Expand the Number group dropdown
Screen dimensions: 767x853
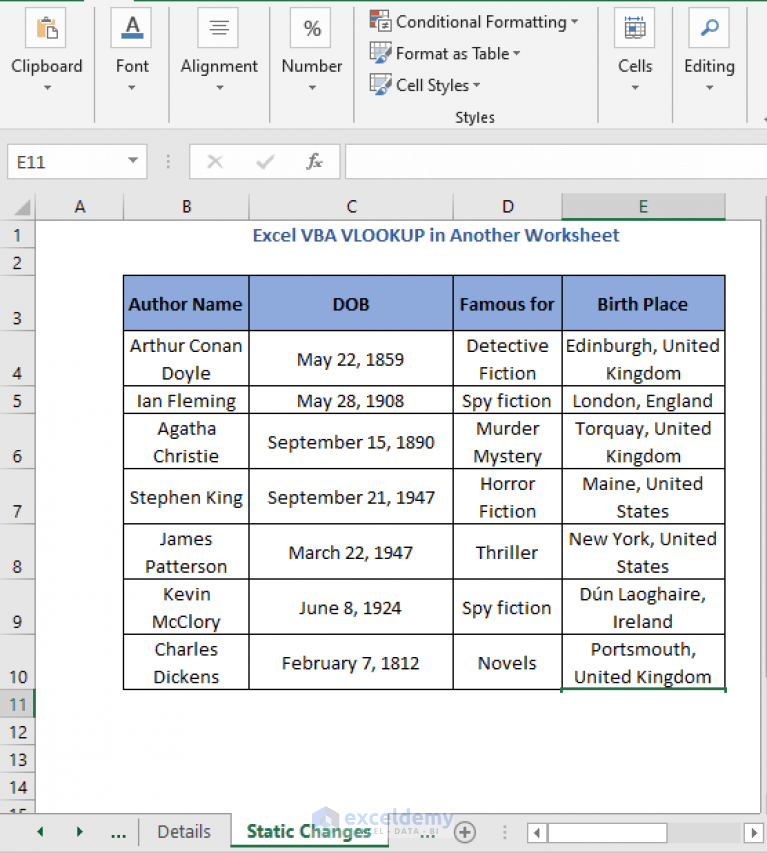point(312,88)
